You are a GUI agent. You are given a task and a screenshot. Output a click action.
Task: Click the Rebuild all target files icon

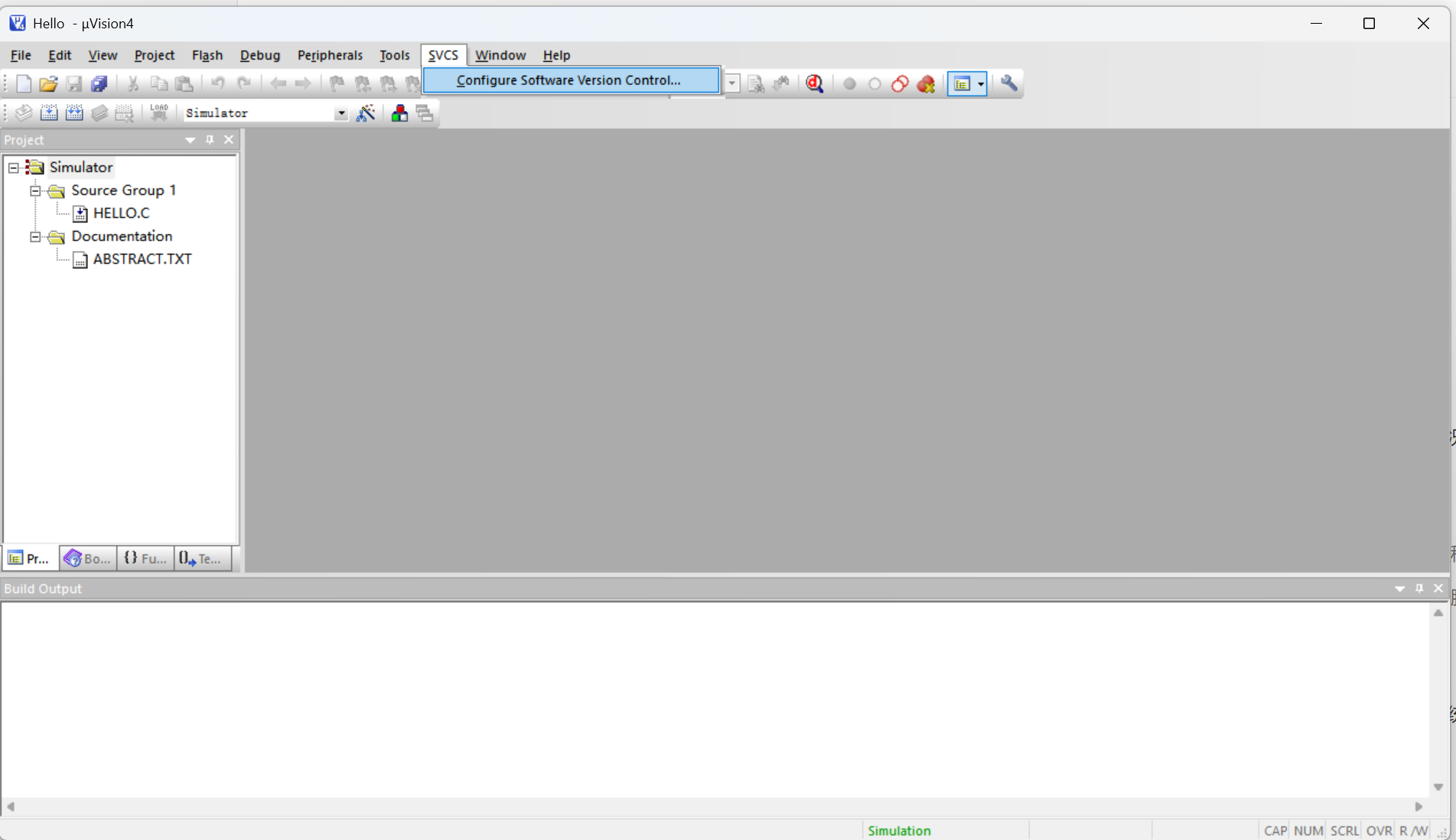click(74, 113)
